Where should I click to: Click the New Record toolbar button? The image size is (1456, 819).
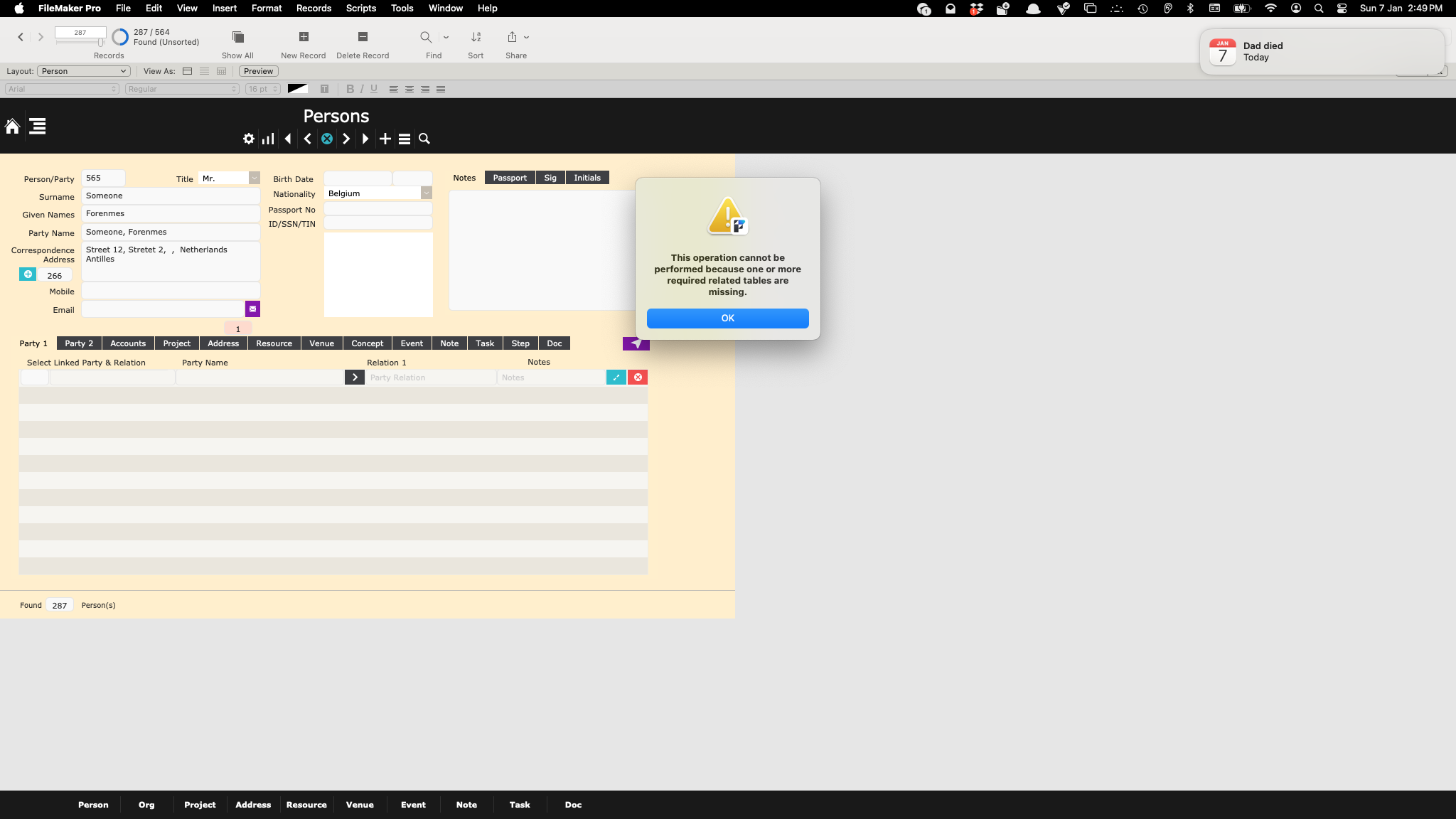tap(304, 44)
